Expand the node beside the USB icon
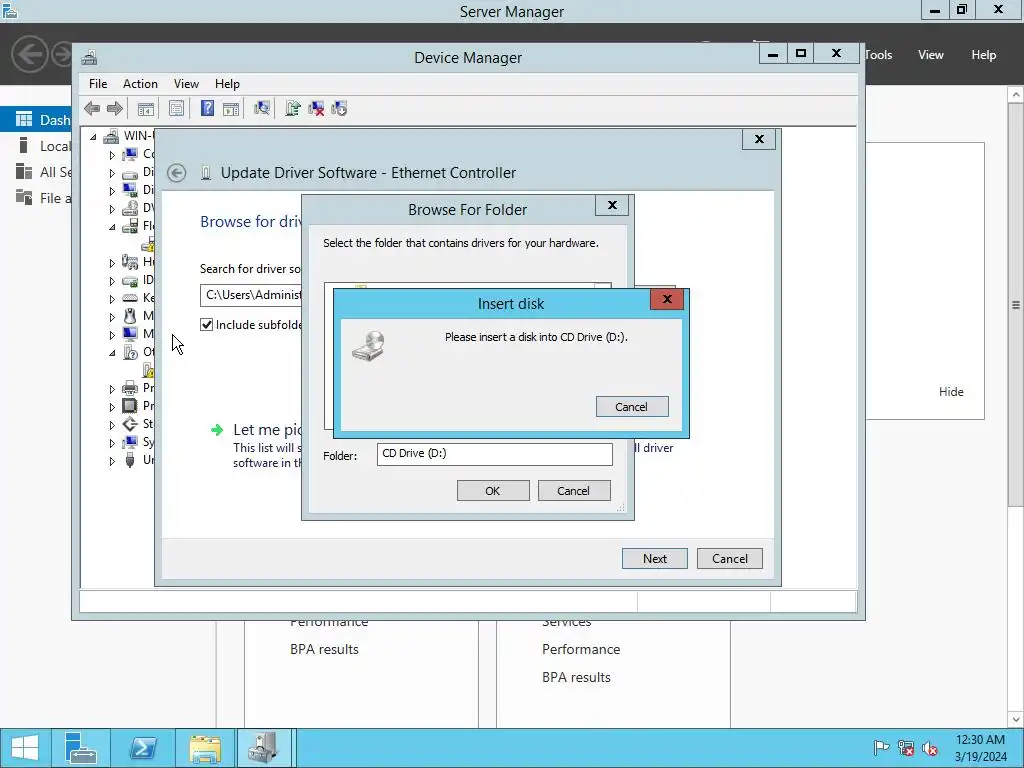The width and height of the screenshot is (1024, 768). click(x=112, y=460)
